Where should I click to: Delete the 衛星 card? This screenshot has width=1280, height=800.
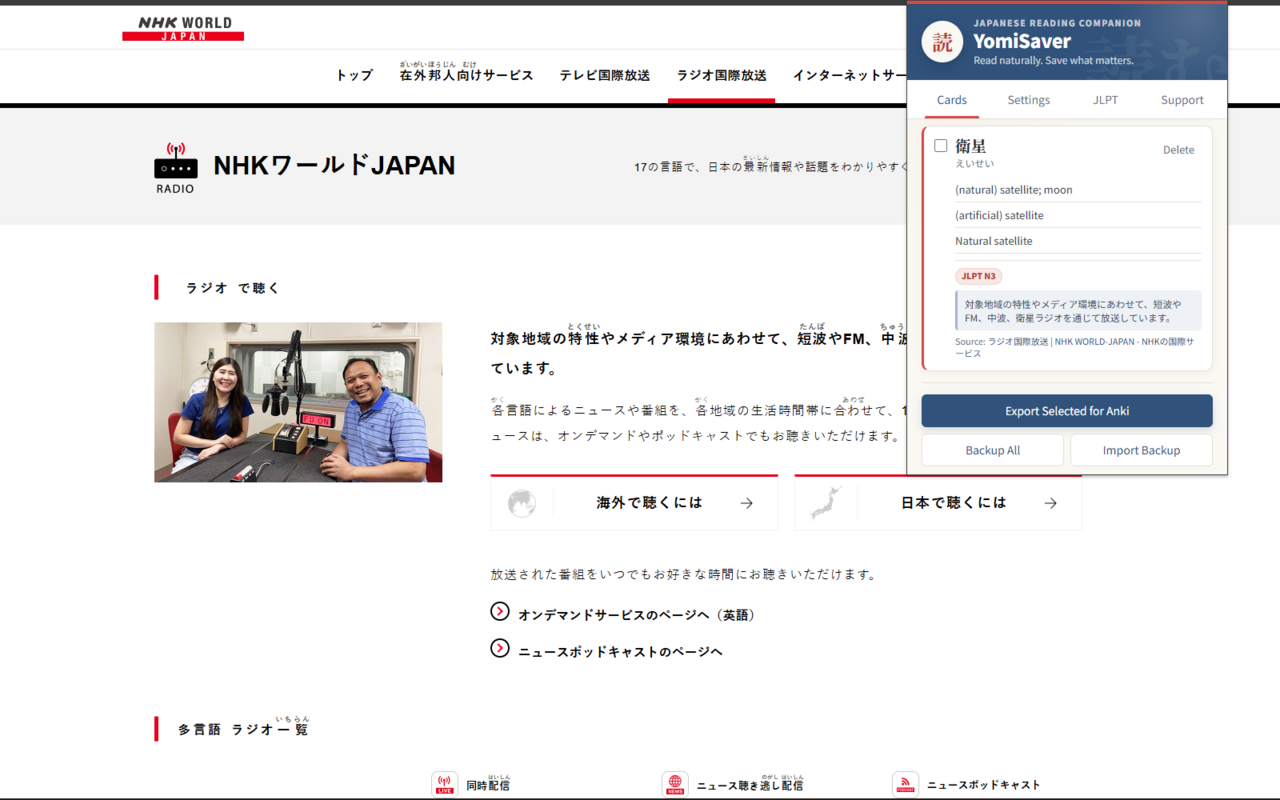[1178, 150]
